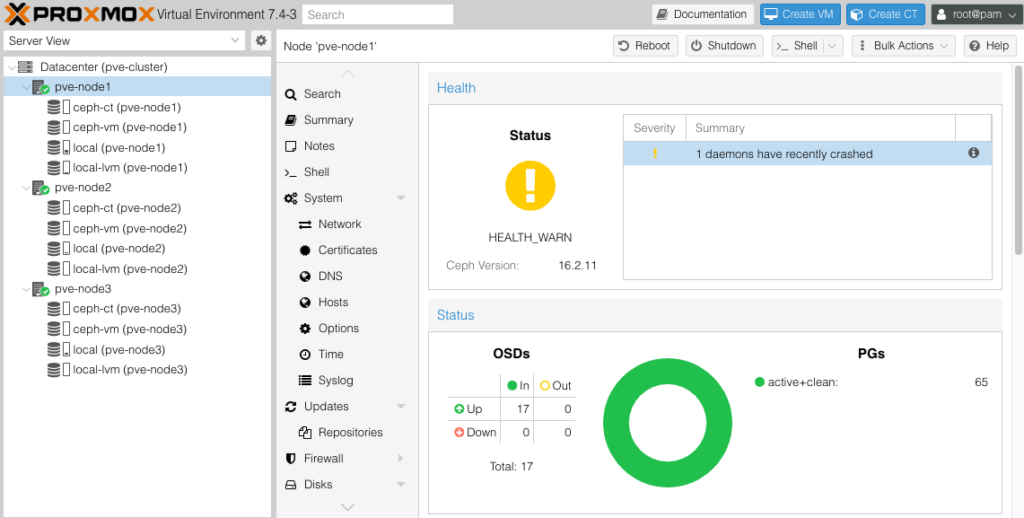The image size is (1024, 518).
Task: Click the Datacenter server icon
Action: [25, 67]
